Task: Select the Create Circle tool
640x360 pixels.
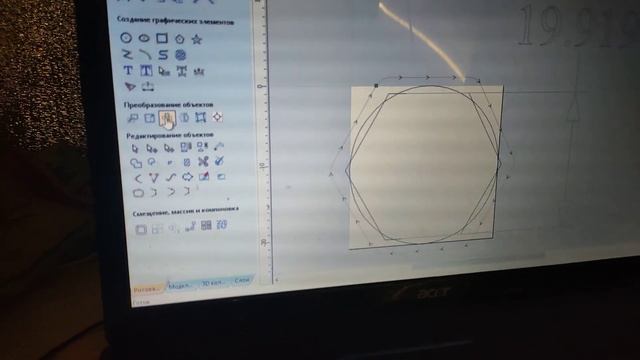Action: (126, 38)
